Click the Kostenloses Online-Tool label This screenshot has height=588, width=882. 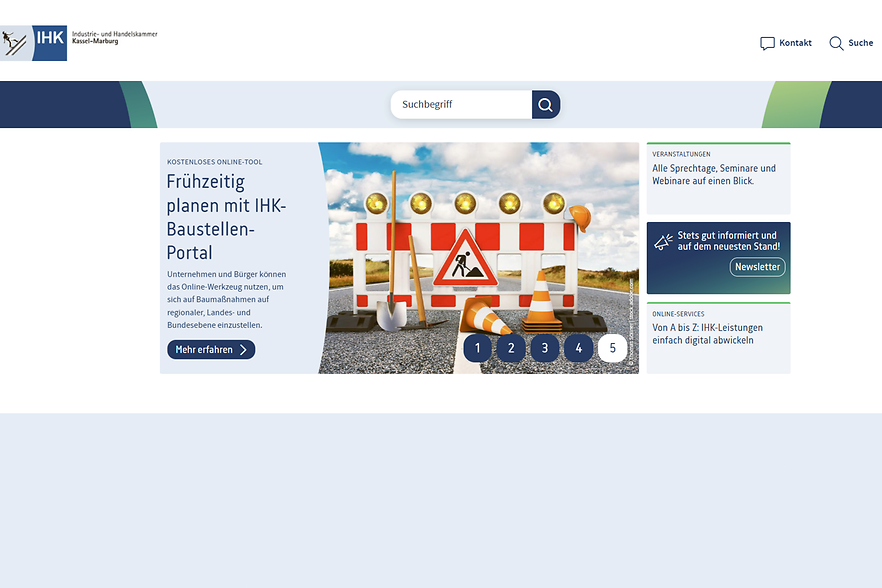point(214,162)
